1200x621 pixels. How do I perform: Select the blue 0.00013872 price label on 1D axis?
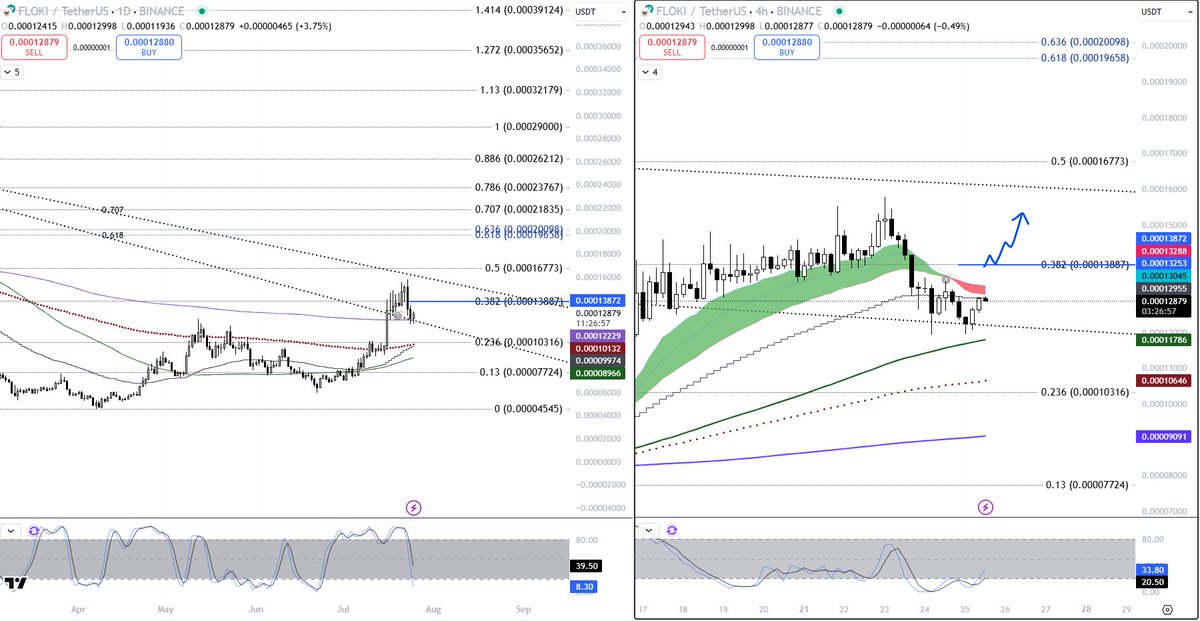click(x=595, y=301)
